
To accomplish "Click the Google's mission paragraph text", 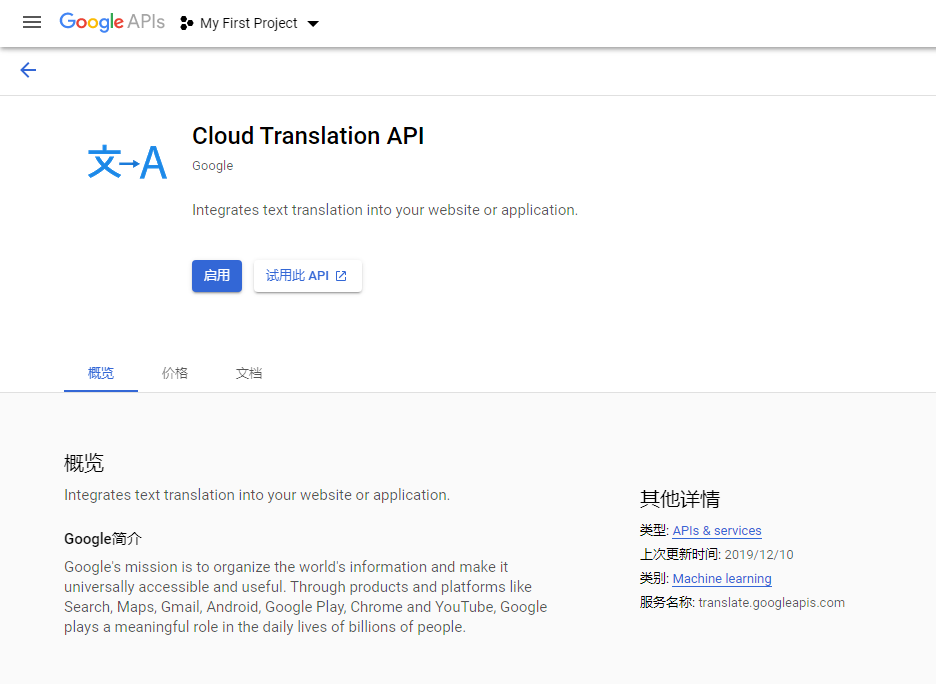I will pos(306,597).
